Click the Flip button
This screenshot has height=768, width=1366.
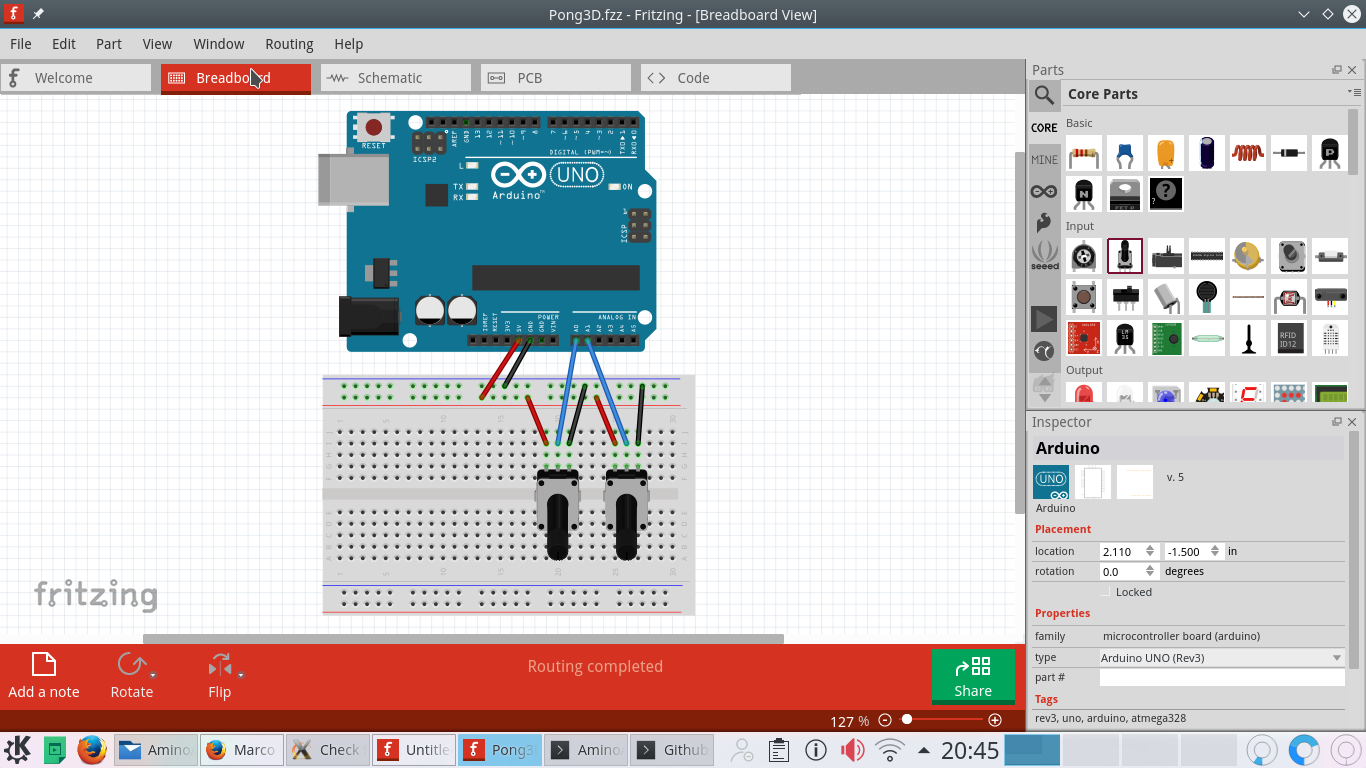[x=219, y=676]
